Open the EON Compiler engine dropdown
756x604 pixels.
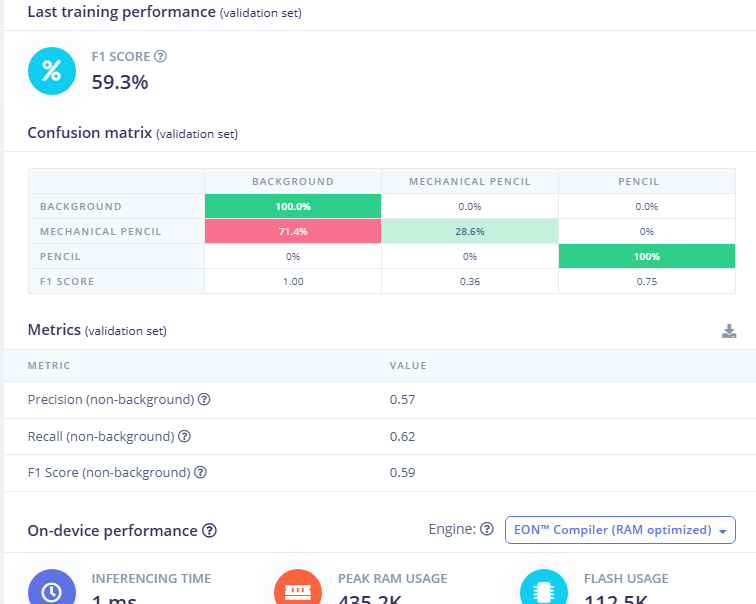coord(620,530)
